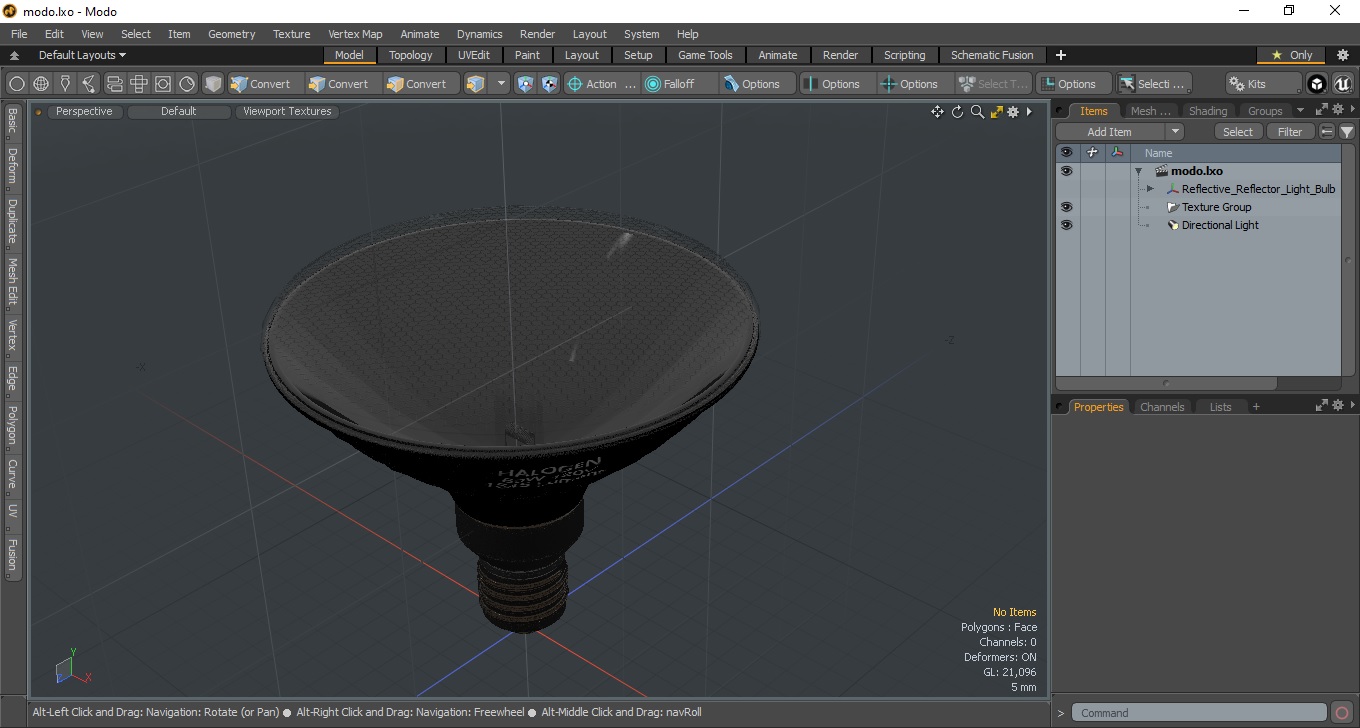Viewport: 1360px width, 728px height.
Task: Click the black cube icon beside Kits
Action: click(x=1317, y=84)
